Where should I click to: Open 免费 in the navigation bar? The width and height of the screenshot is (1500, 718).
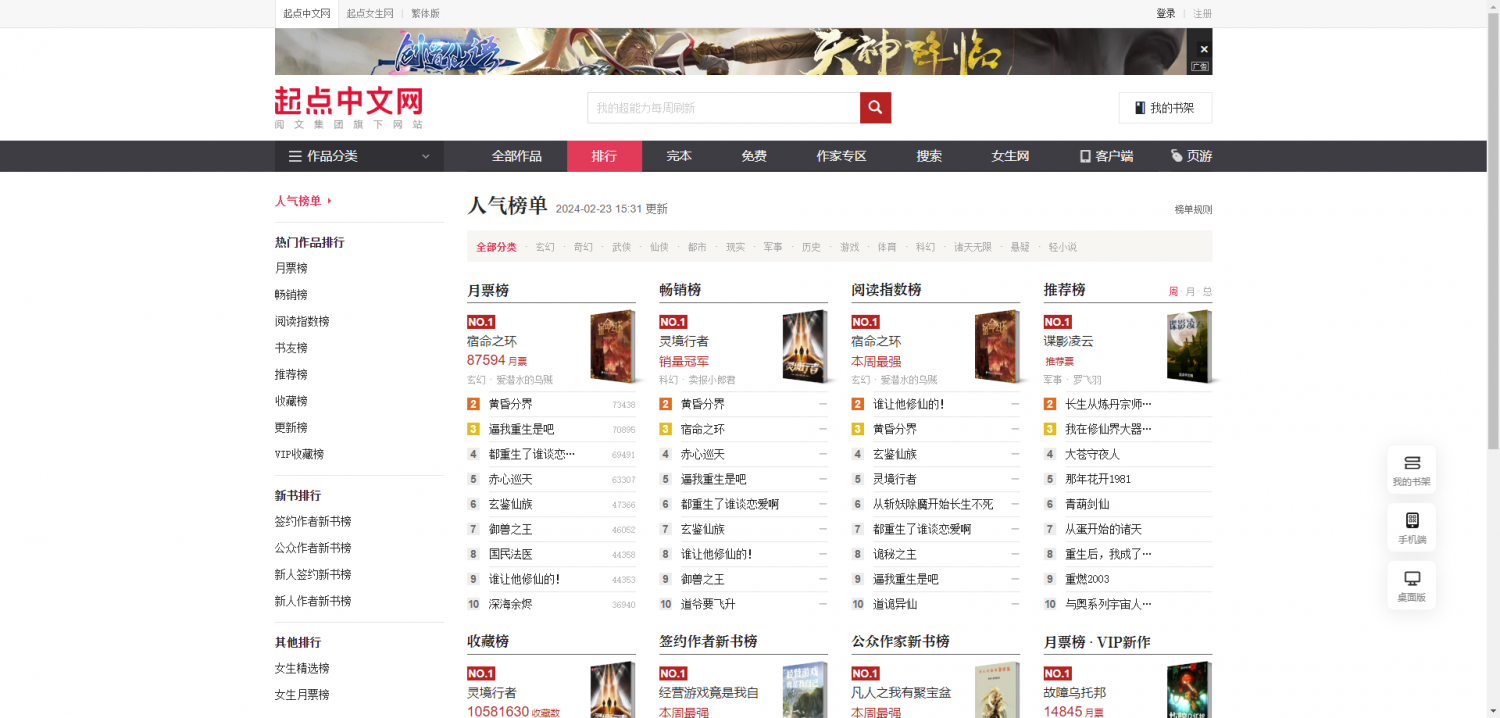click(754, 156)
